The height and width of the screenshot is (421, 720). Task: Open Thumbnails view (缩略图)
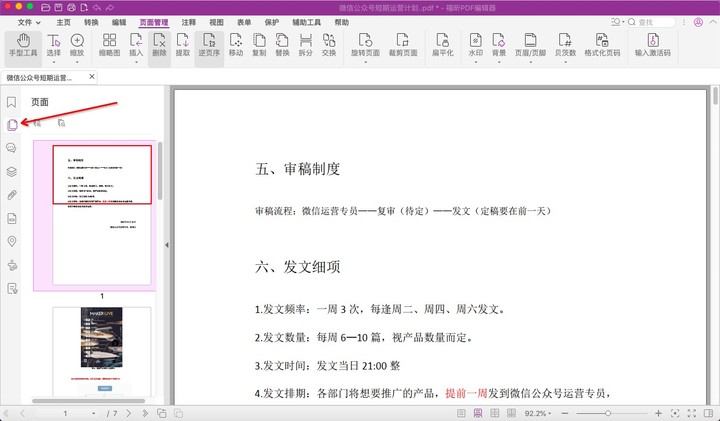click(x=109, y=45)
